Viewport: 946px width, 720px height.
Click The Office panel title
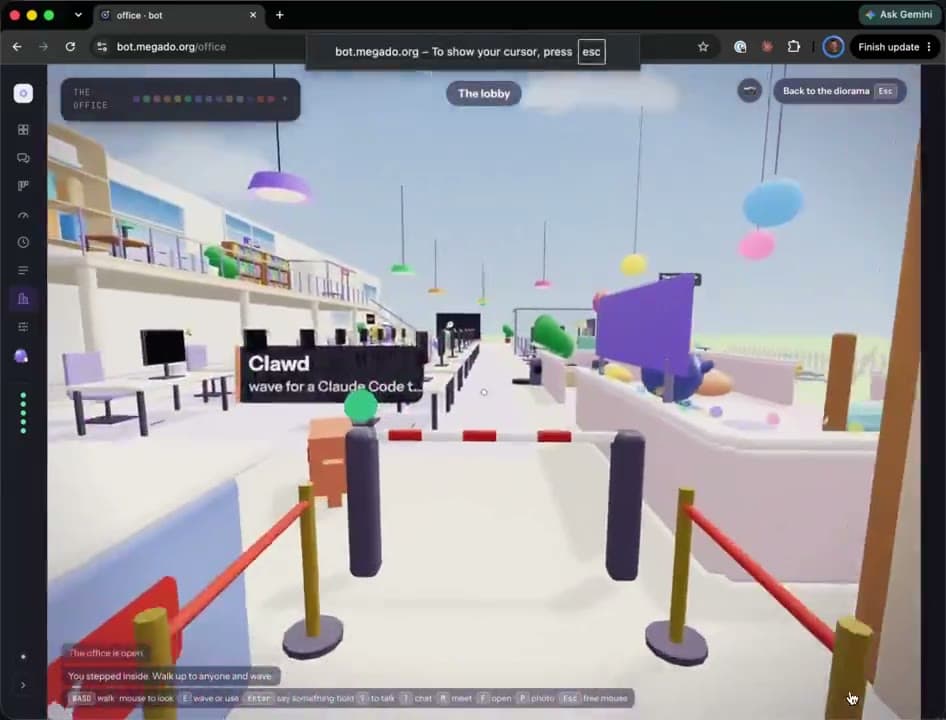click(90, 98)
